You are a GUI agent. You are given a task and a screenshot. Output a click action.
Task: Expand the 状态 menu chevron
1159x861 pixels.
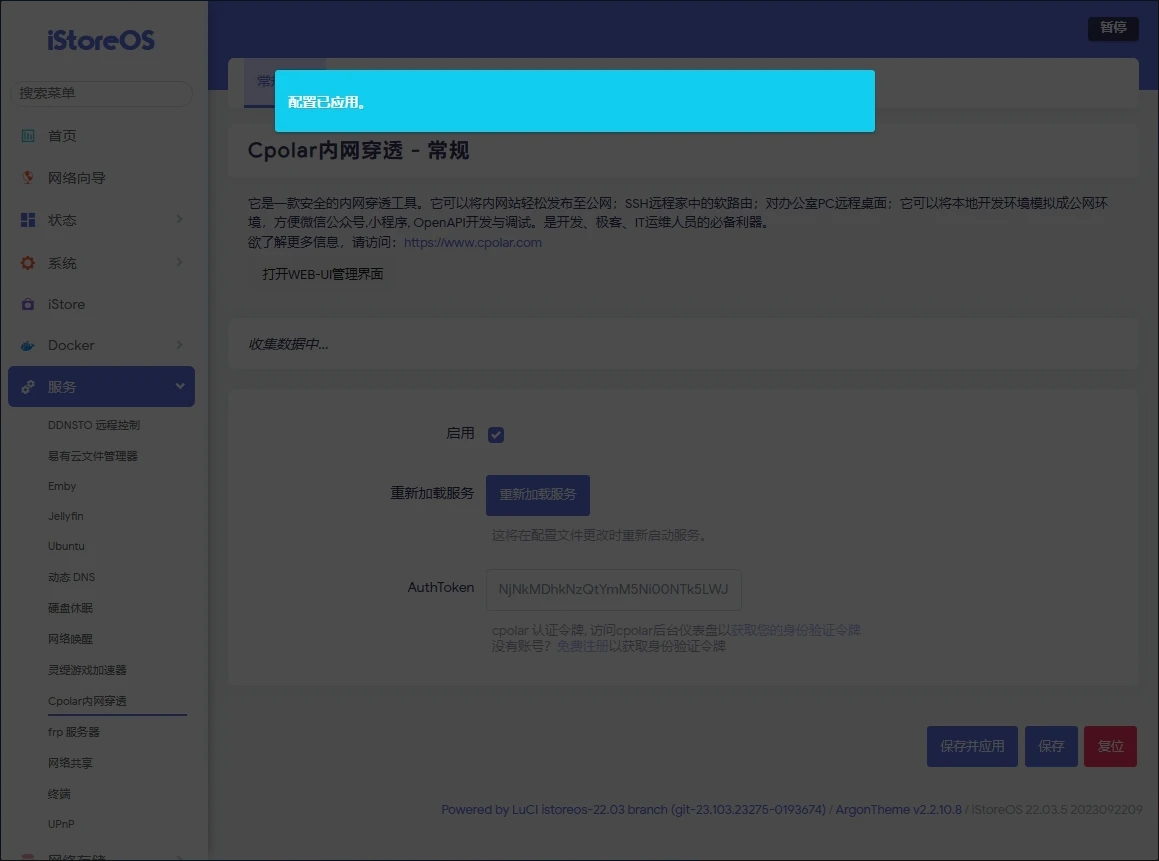180,219
